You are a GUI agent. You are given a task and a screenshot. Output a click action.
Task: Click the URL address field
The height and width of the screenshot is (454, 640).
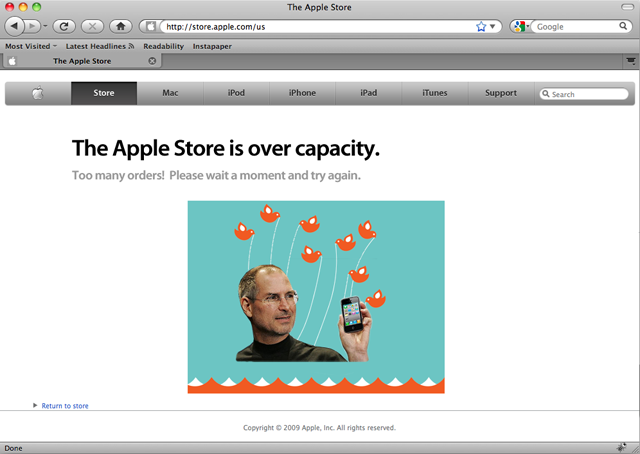pyautogui.click(x=318, y=27)
